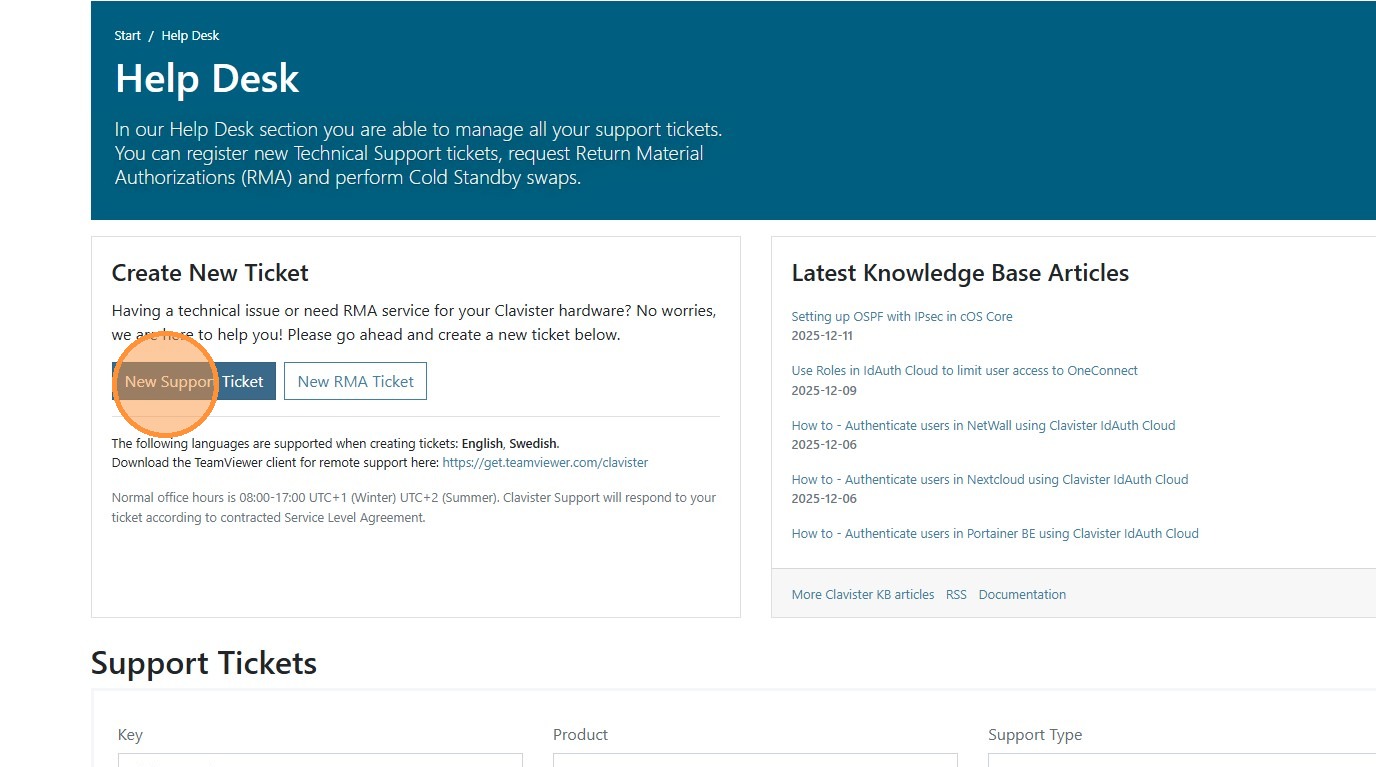Click the large Help Desk page title

(x=207, y=79)
